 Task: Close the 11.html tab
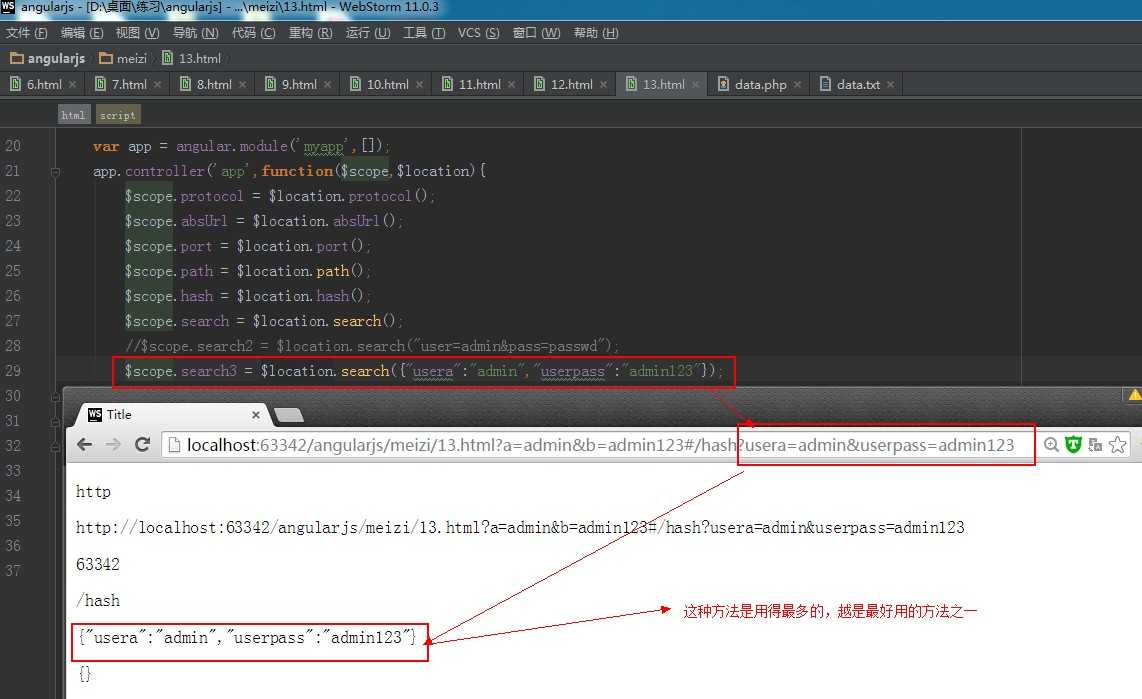[511, 84]
